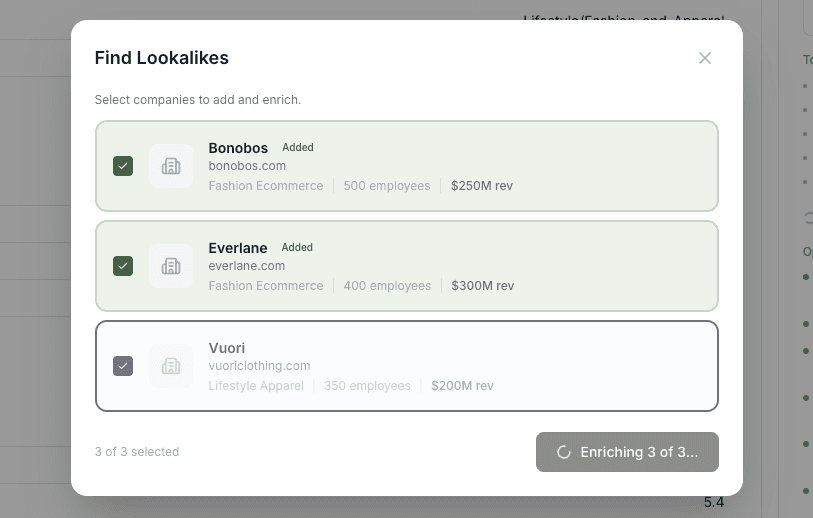Uncheck the Everlane checkbox

click(x=123, y=266)
